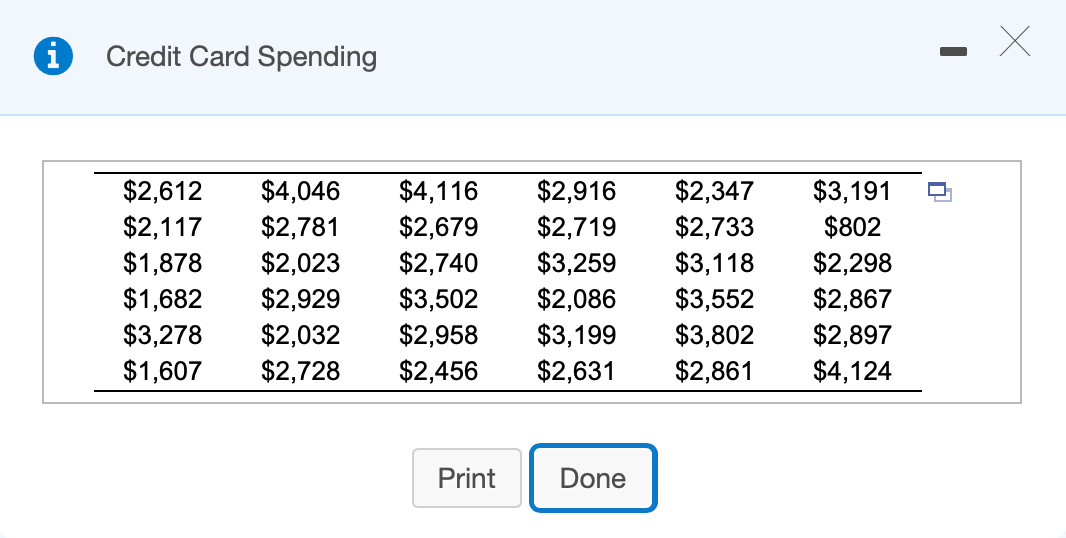
Task: Select the $2,347 value
Action: pos(715,191)
